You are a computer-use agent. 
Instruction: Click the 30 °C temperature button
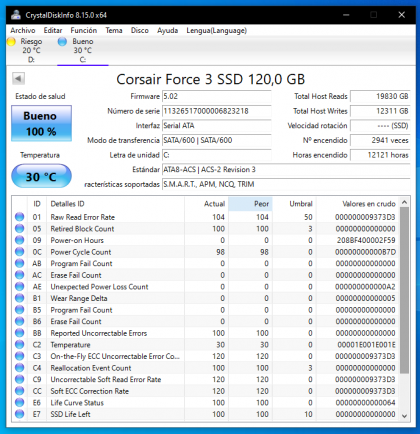[41, 176]
